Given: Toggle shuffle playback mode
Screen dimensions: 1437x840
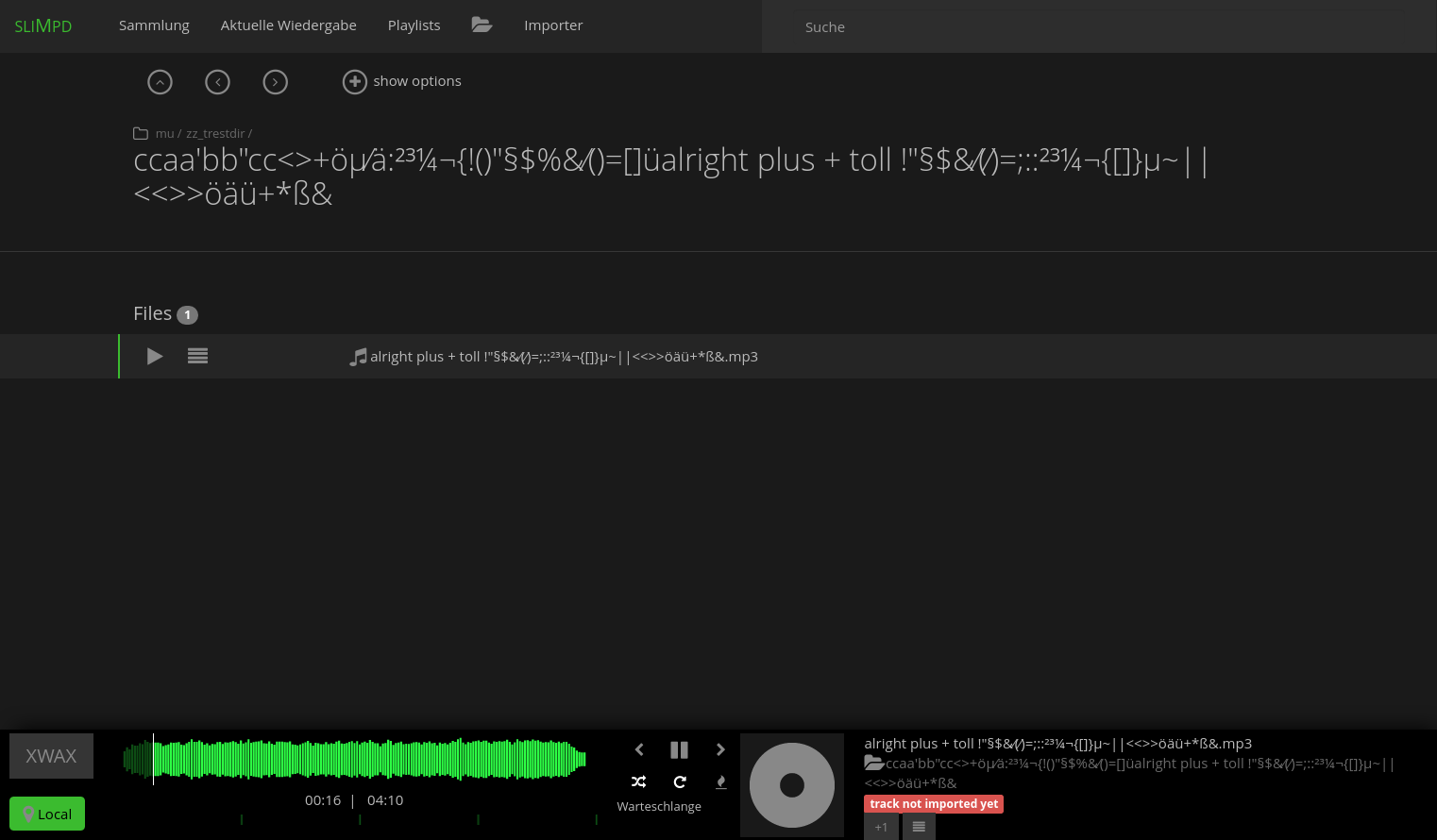Looking at the screenshot, I should 638,782.
